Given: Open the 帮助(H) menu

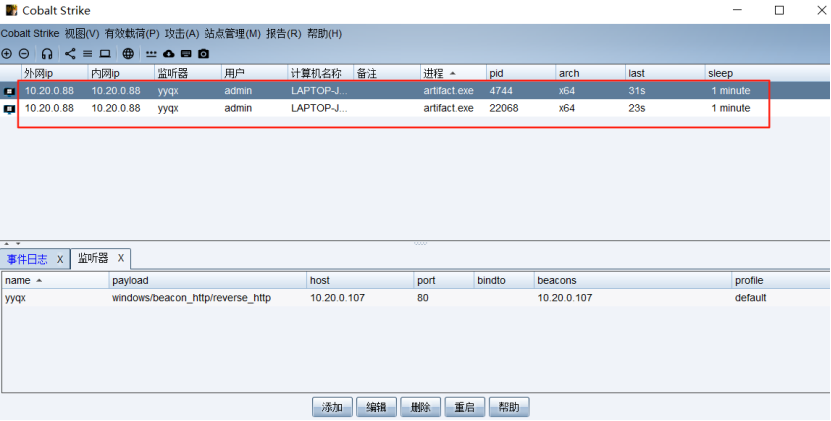Looking at the screenshot, I should point(324,33).
